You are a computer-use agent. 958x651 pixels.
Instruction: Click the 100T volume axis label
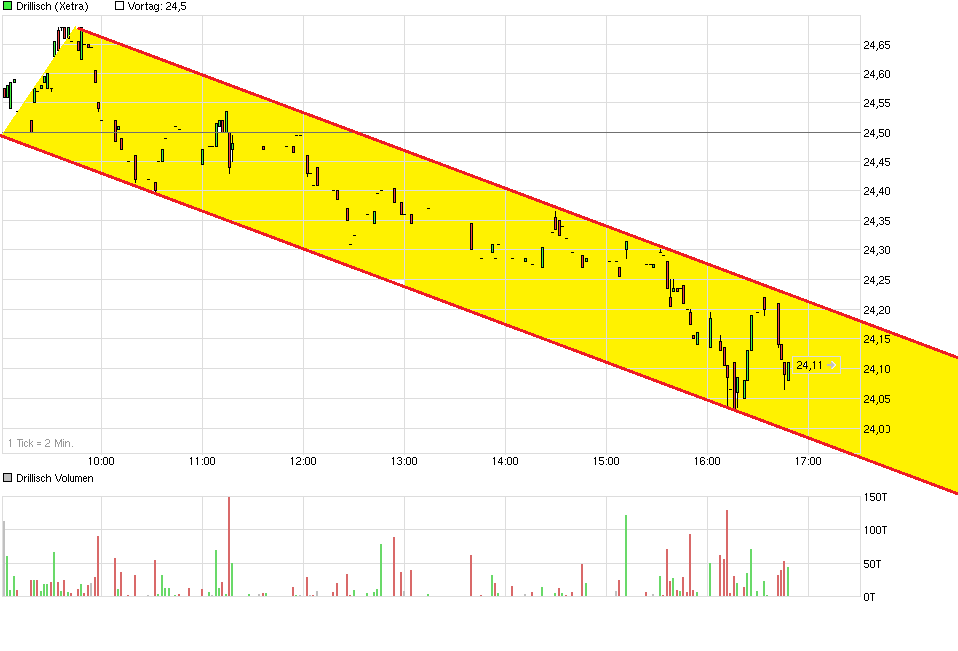(x=875, y=530)
